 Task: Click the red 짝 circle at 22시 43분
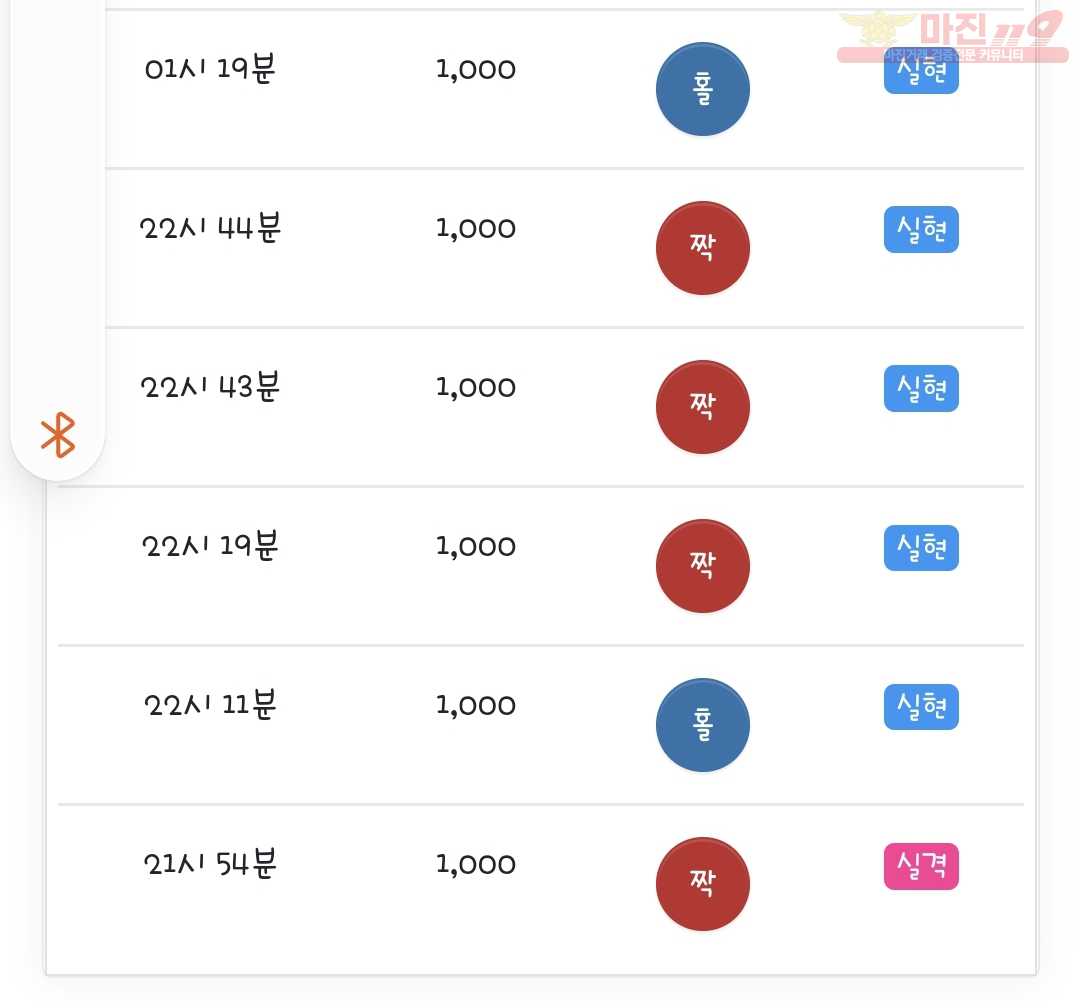[x=703, y=407]
